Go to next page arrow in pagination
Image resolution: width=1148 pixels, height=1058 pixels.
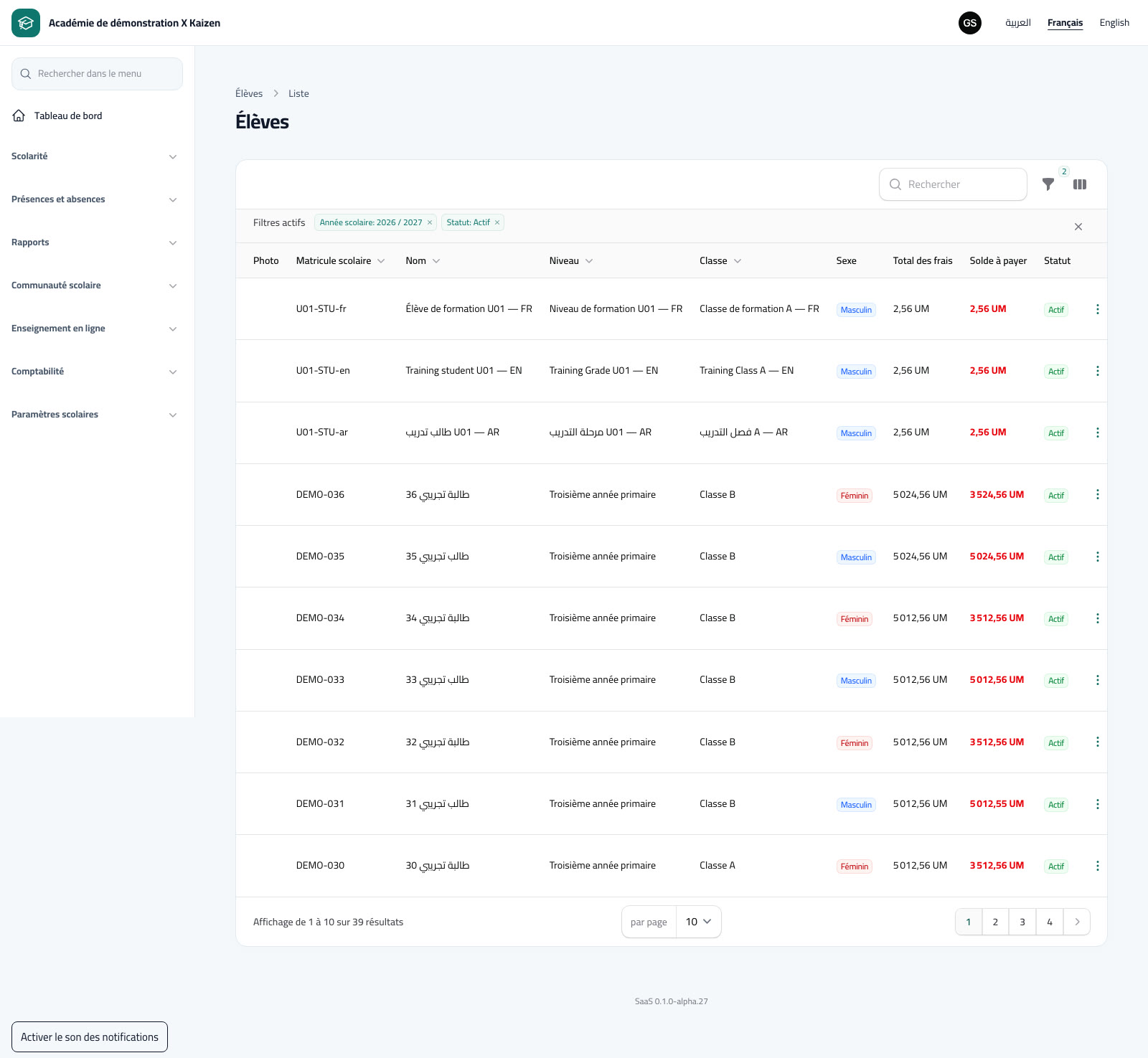[x=1077, y=922]
